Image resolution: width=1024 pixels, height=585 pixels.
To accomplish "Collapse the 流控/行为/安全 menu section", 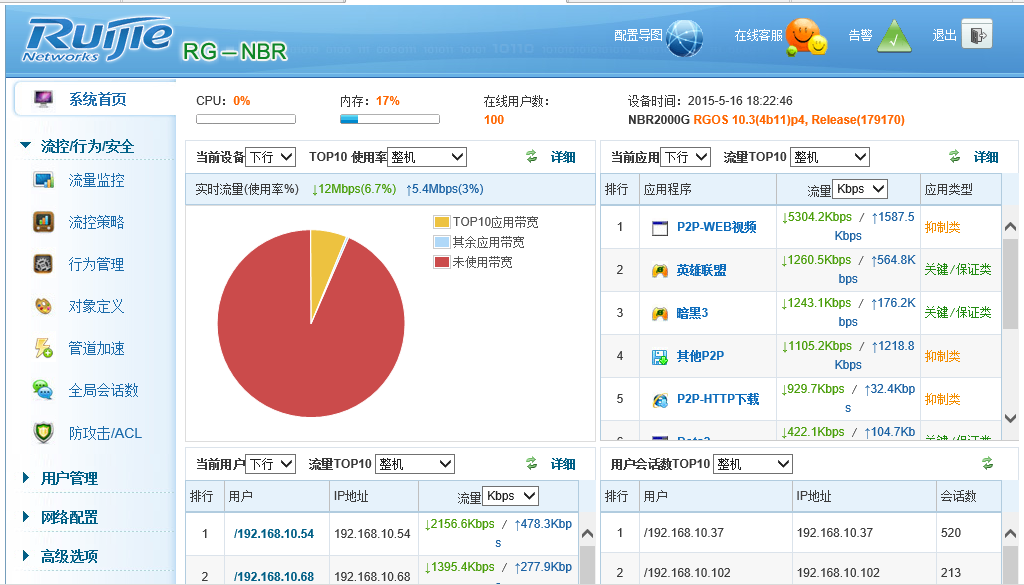I will tap(26, 146).
